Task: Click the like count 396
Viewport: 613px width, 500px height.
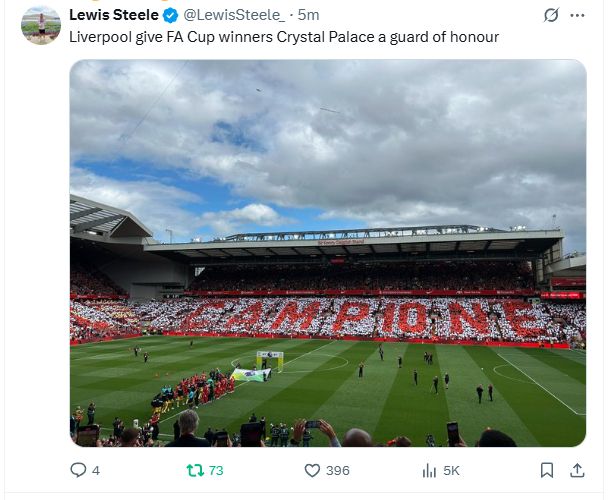Action: pyautogui.click(x=338, y=470)
